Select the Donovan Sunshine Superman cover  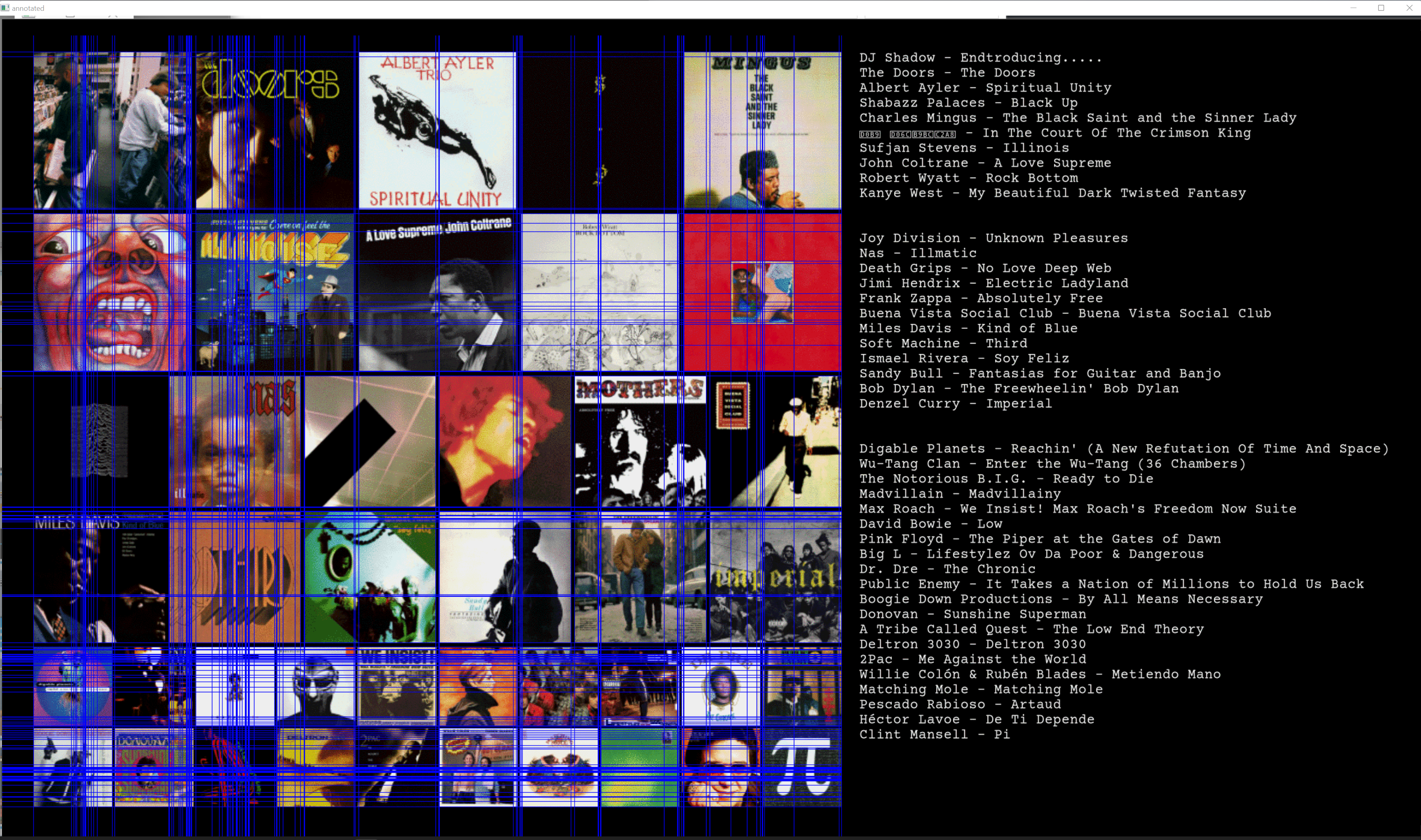[153, 767]
